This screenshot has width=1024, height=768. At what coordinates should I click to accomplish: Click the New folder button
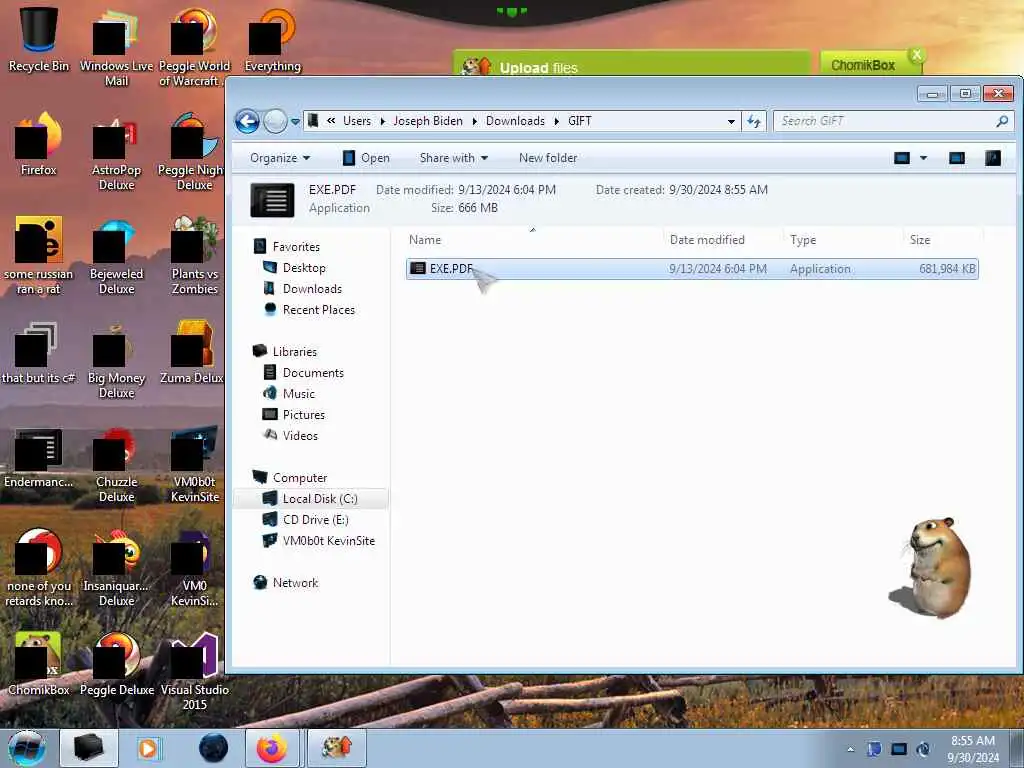[548, 158]
